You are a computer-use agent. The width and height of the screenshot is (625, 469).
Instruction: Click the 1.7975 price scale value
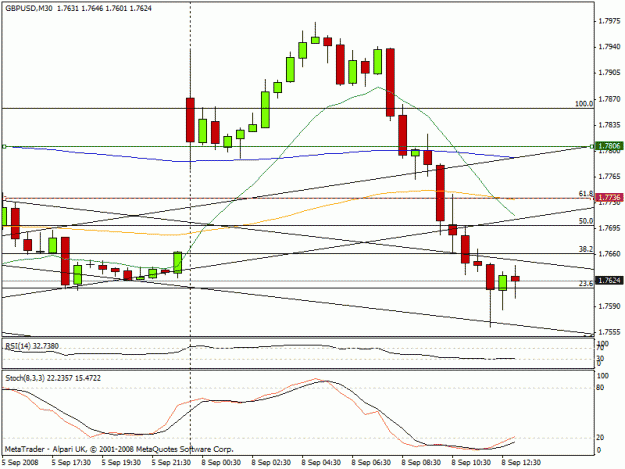coord(609,21)
